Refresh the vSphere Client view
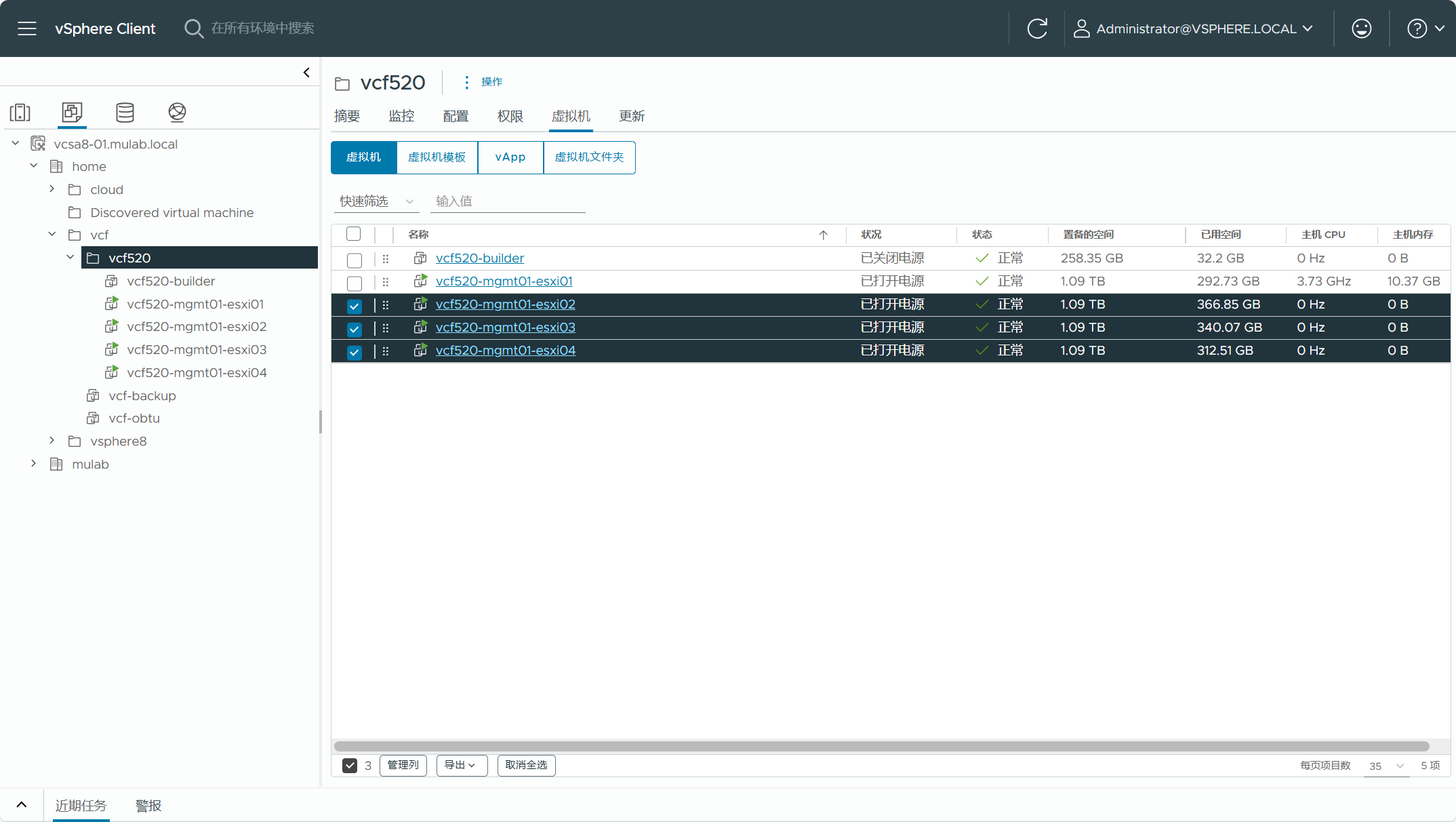This screenshot has height=822, width=1456. 1037,28
